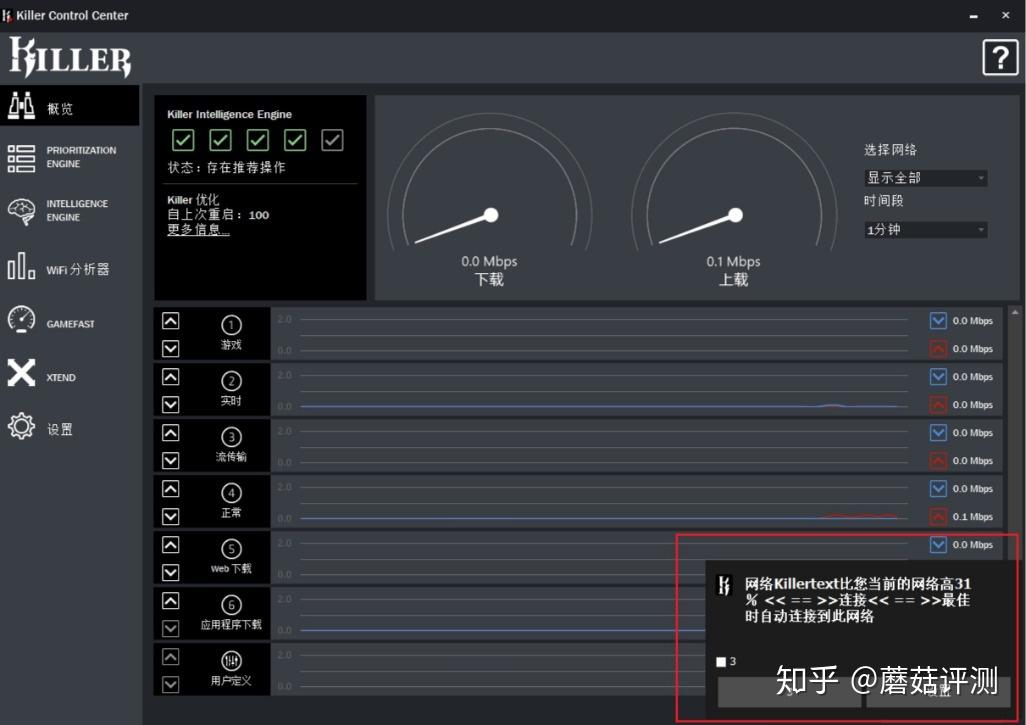Open the 显示全部 network selection dropdown

924,177
